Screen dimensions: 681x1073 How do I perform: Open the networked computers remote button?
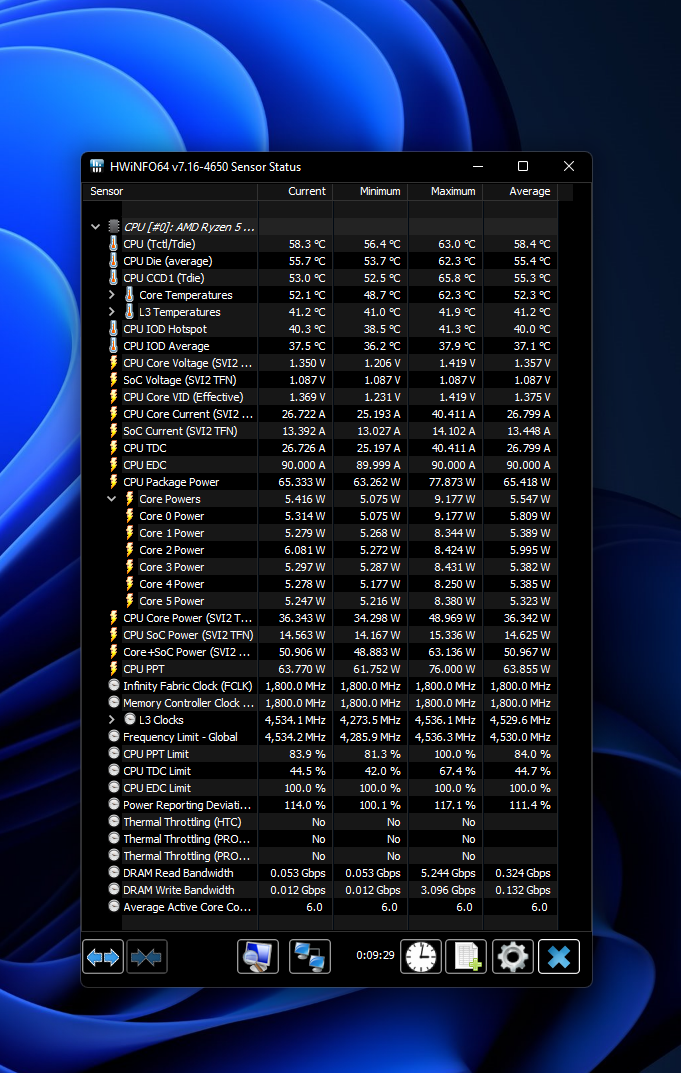coord(310,956)
